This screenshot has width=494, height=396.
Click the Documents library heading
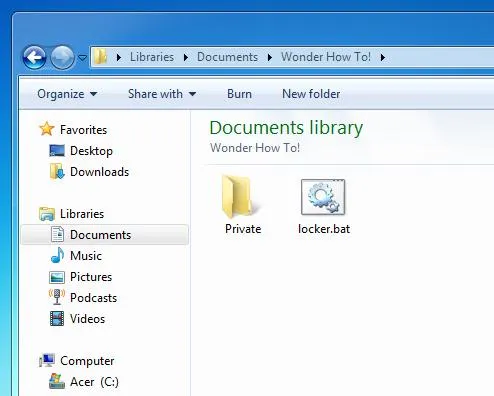[286, 128]
